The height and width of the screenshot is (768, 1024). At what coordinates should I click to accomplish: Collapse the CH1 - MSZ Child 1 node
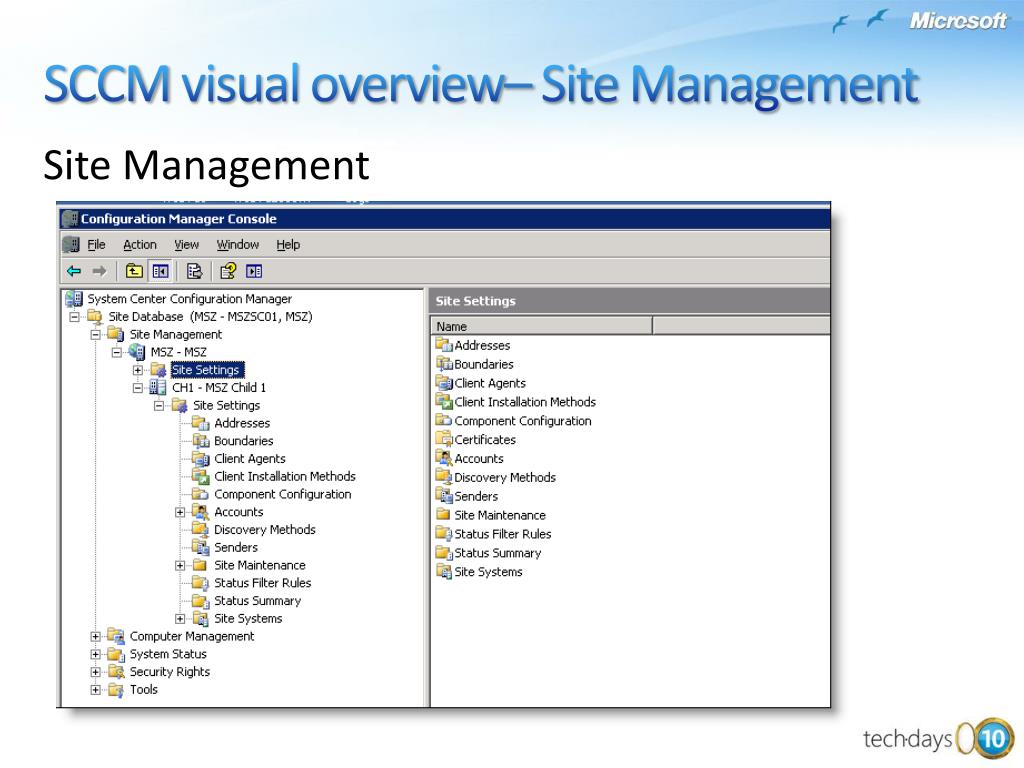(x=138, y=388)
